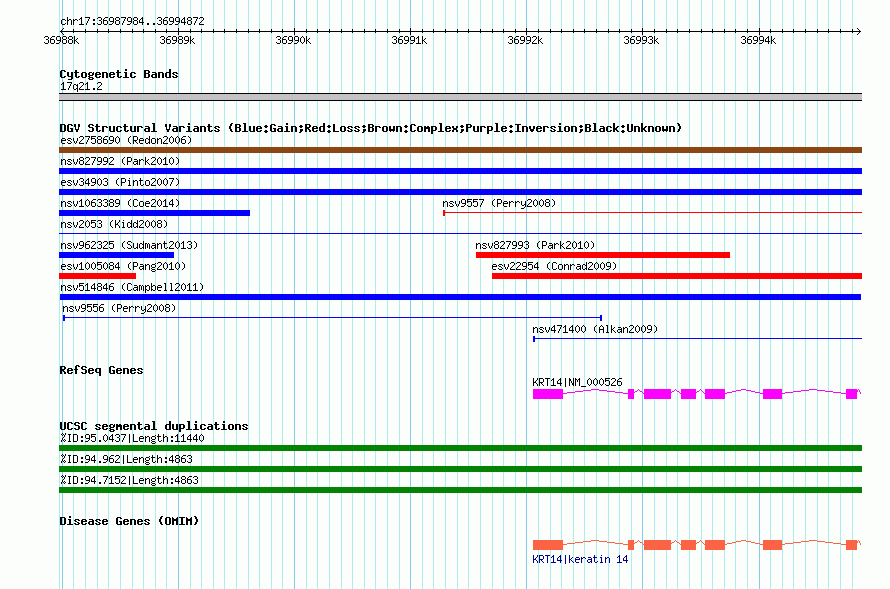The width and height of the screenshot is (890, 589).
Task: Open the nsv1063389 (Coe2014) variant bar
Action: coord(154,213)
